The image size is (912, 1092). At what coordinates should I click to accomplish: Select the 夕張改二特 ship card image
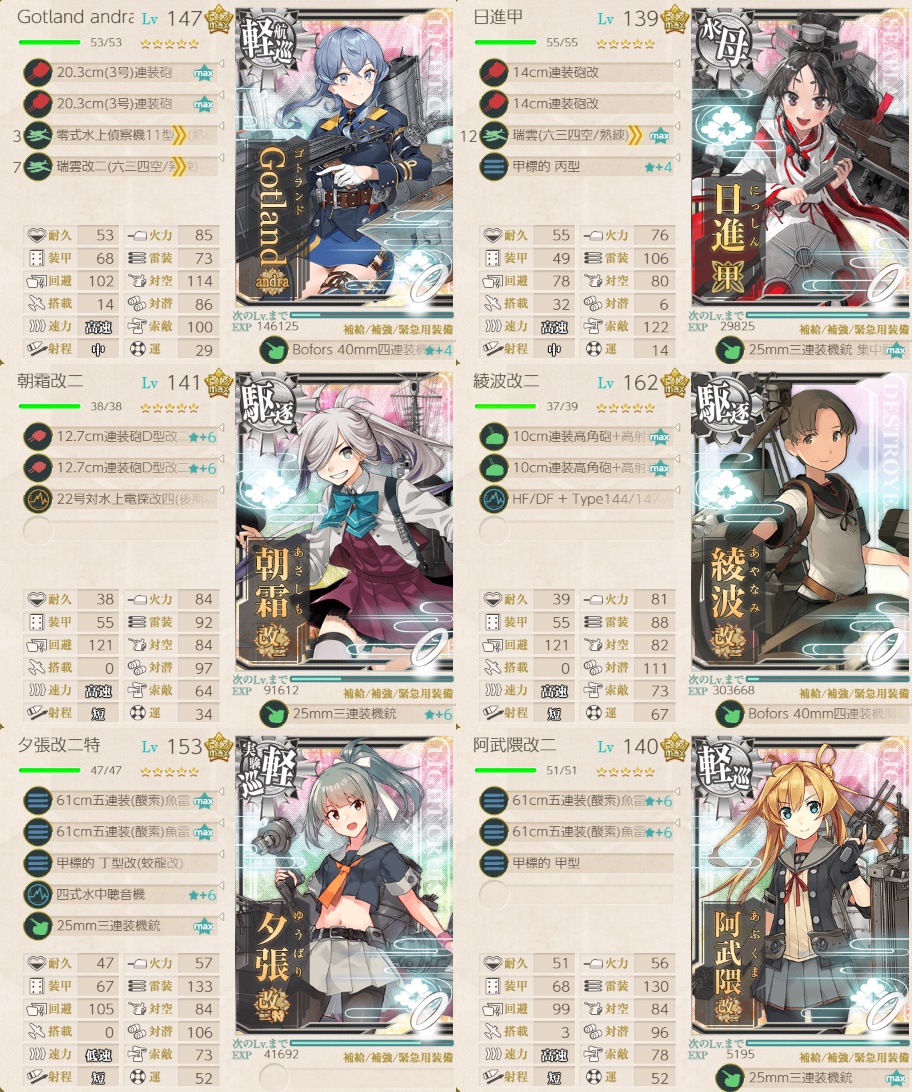pyautogui.click(x=345, y=887)
